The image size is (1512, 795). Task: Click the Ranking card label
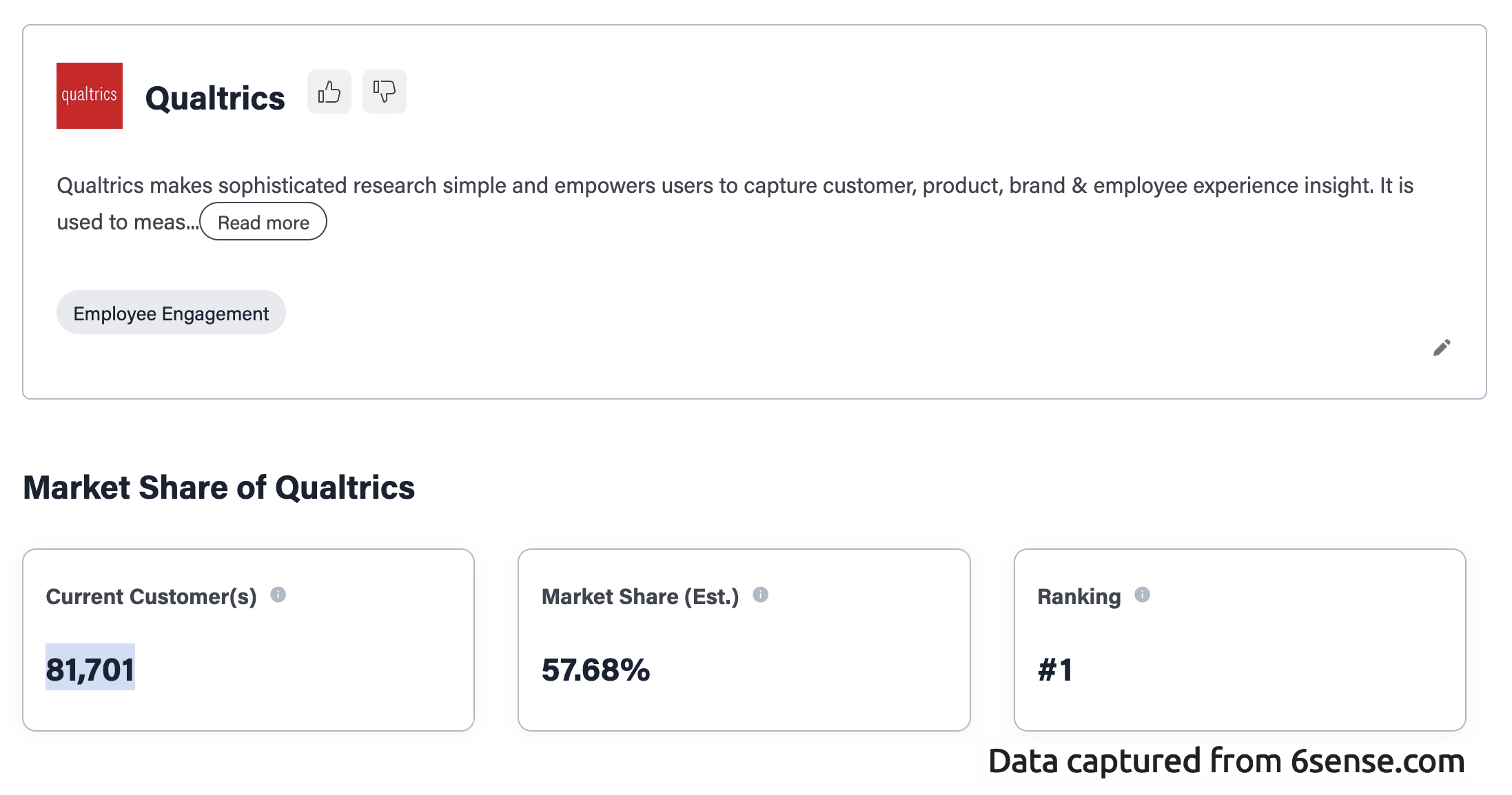[x=1079, y=597]
